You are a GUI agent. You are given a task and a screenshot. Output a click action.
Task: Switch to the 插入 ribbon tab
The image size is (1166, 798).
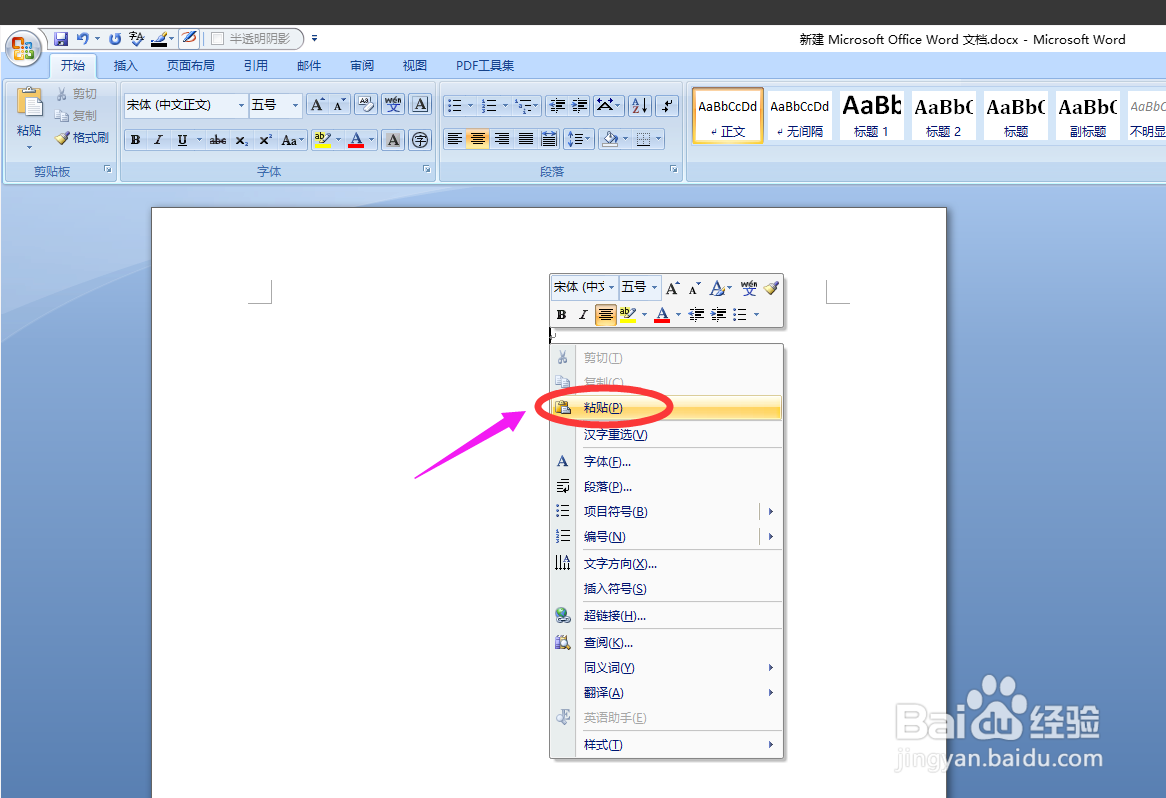coord(125,65)
